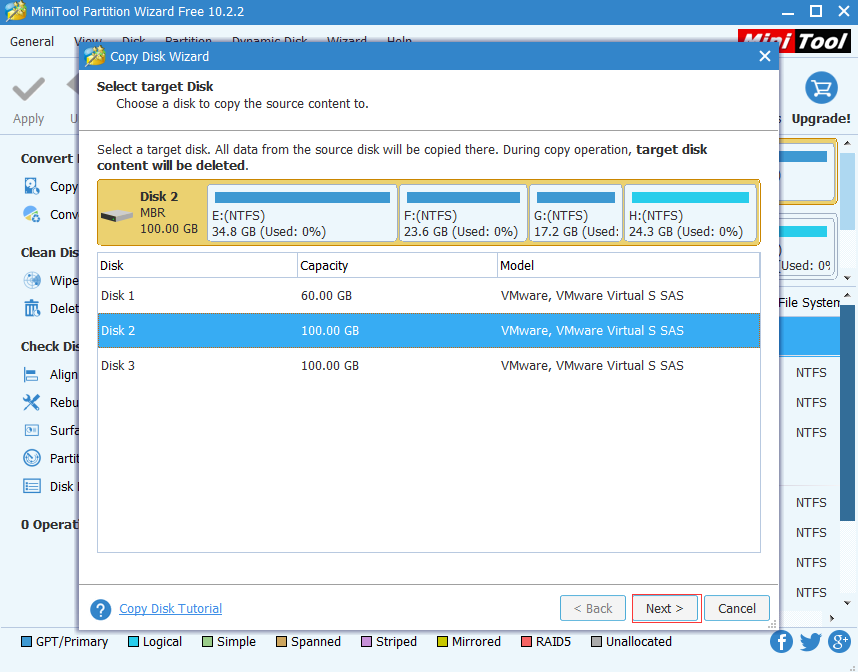This screenshot has width=858, height=672.
Task: Click the Align partitions sidebar icon
Action: [x=31, y=374]
